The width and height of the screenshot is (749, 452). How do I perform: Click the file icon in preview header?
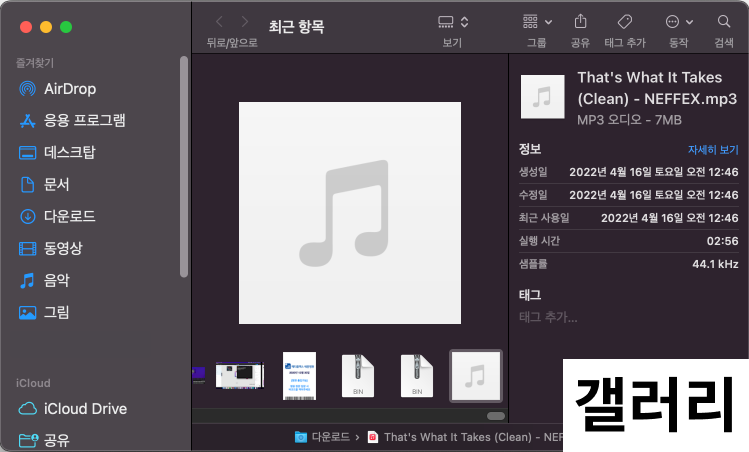pos(542,97)
